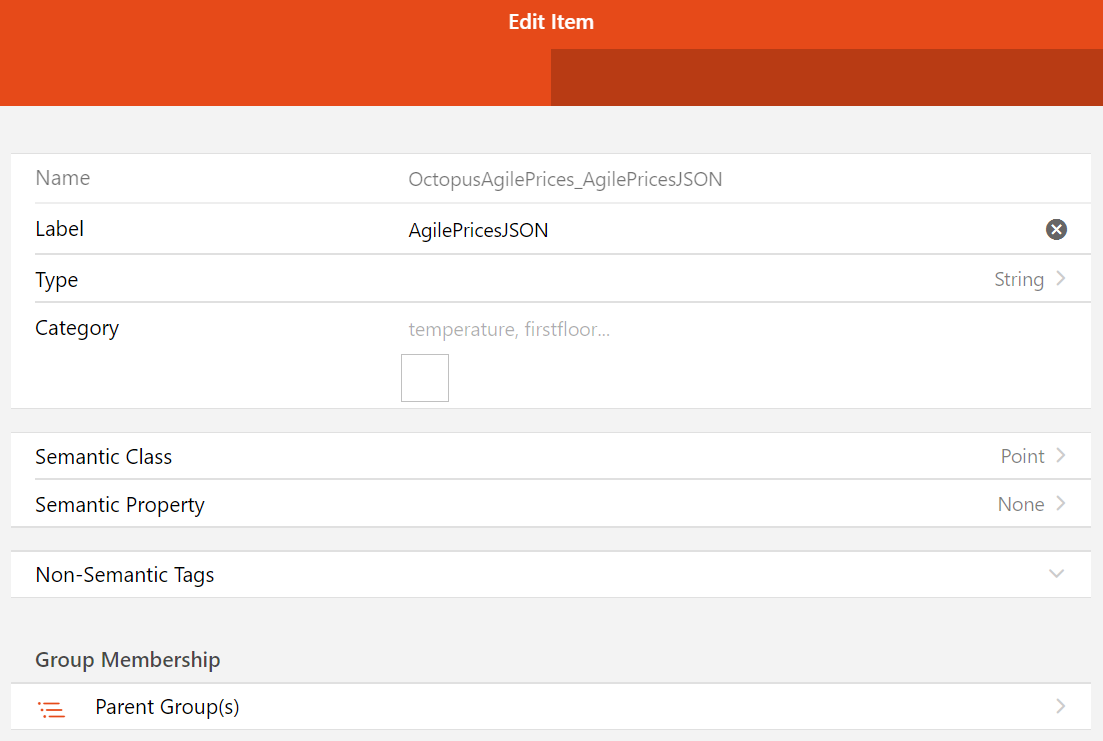Viewport: 1103px width, 741px height.
Task: Click the Name value OctopusAgilePrices_AgilePricesJSON
Action: (x=565, y=180)
